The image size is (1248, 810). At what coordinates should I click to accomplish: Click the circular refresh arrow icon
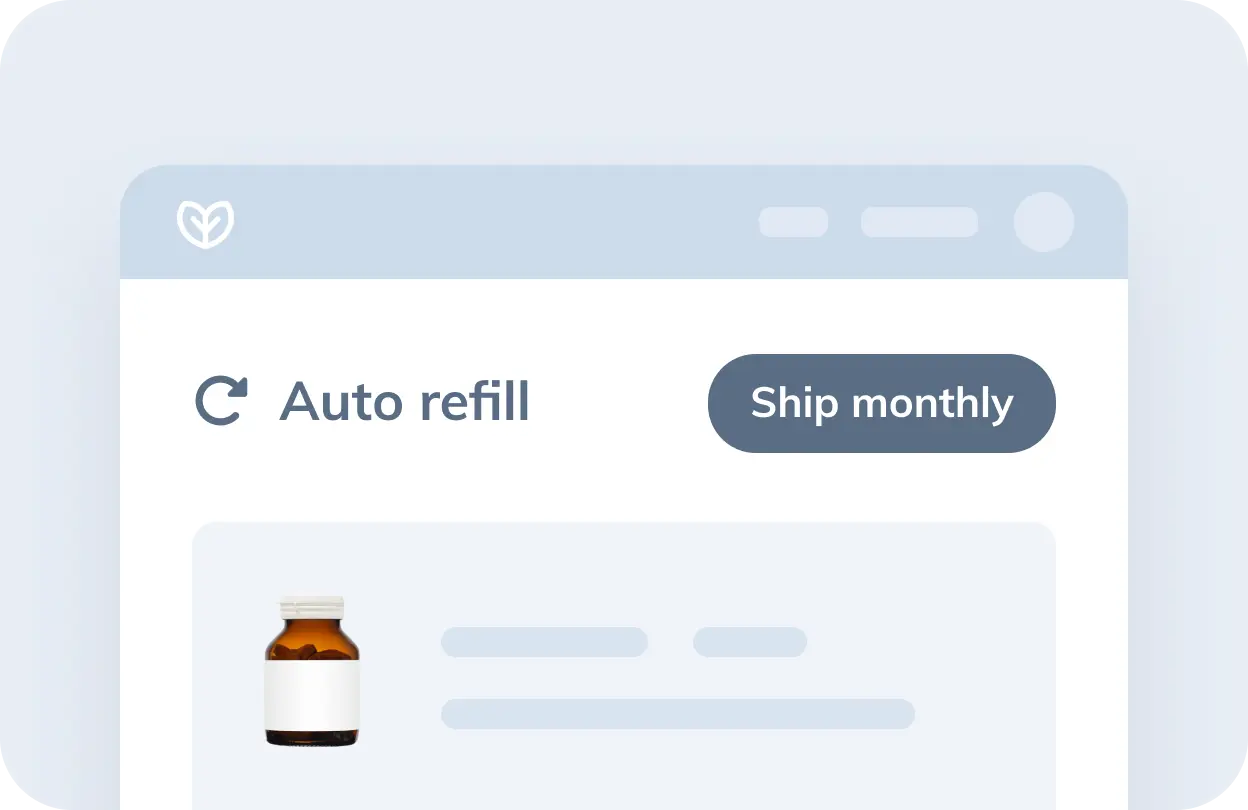(220, 402)
